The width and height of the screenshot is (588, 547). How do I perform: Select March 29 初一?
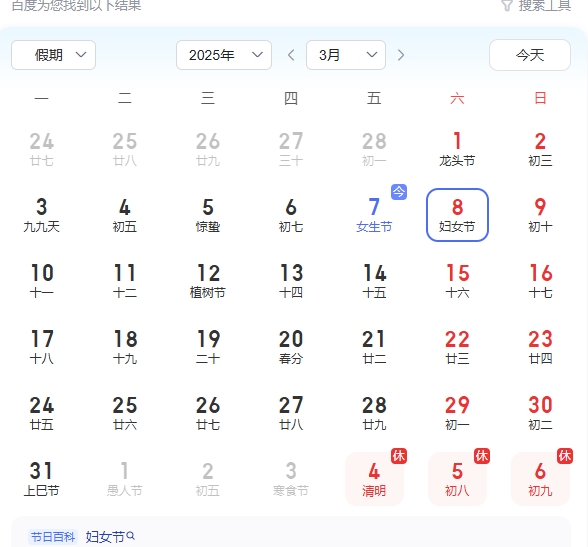click(457, 413)
